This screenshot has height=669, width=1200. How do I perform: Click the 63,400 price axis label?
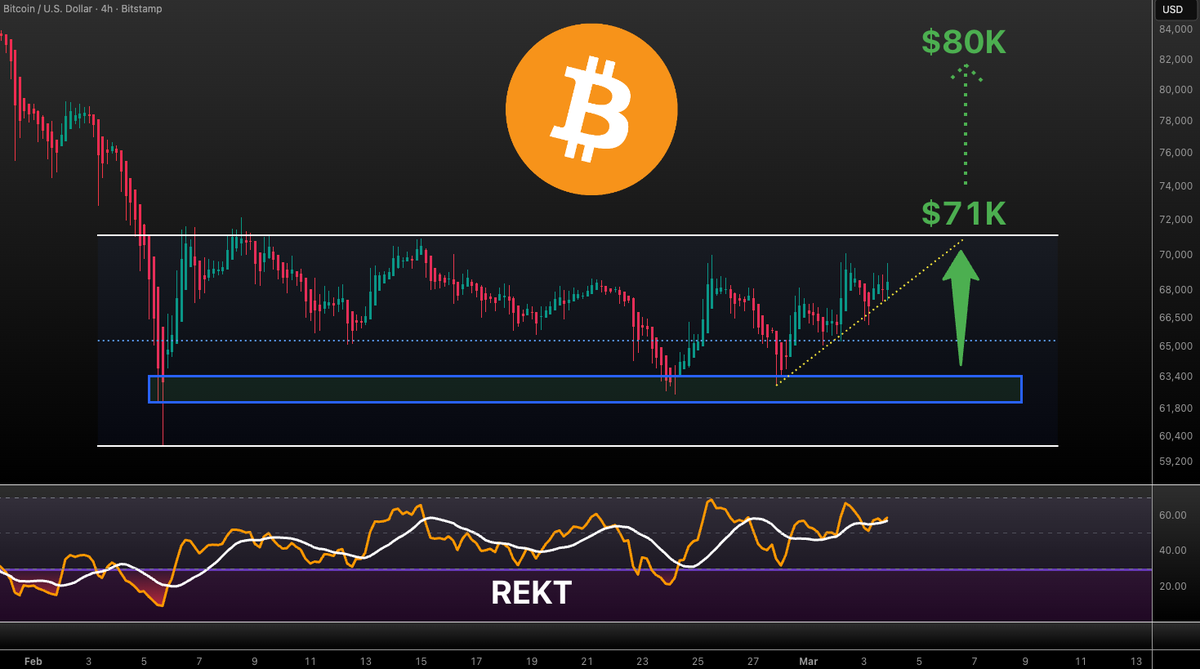pos(1176,377)
